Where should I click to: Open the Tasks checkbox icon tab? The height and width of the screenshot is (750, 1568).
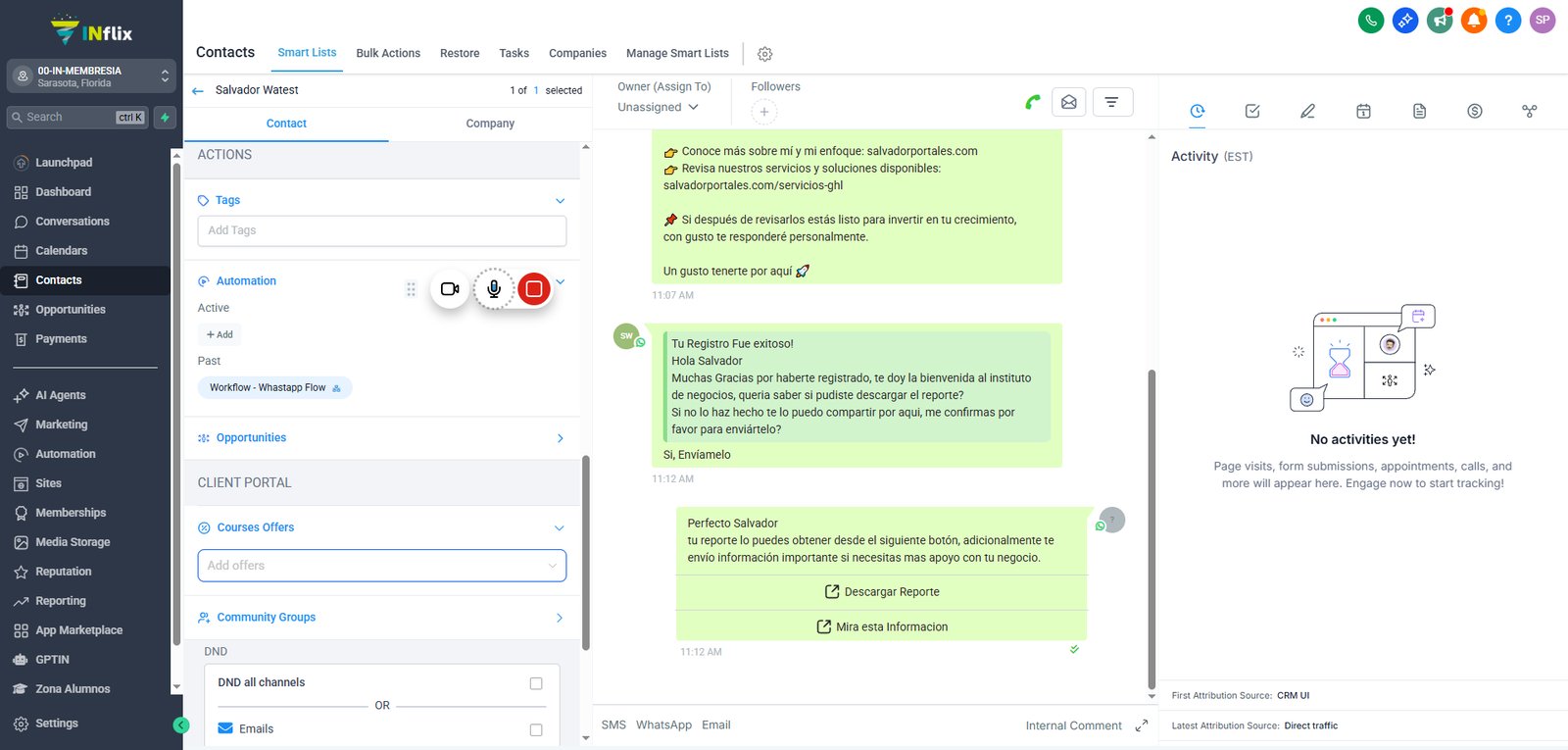1252,111
